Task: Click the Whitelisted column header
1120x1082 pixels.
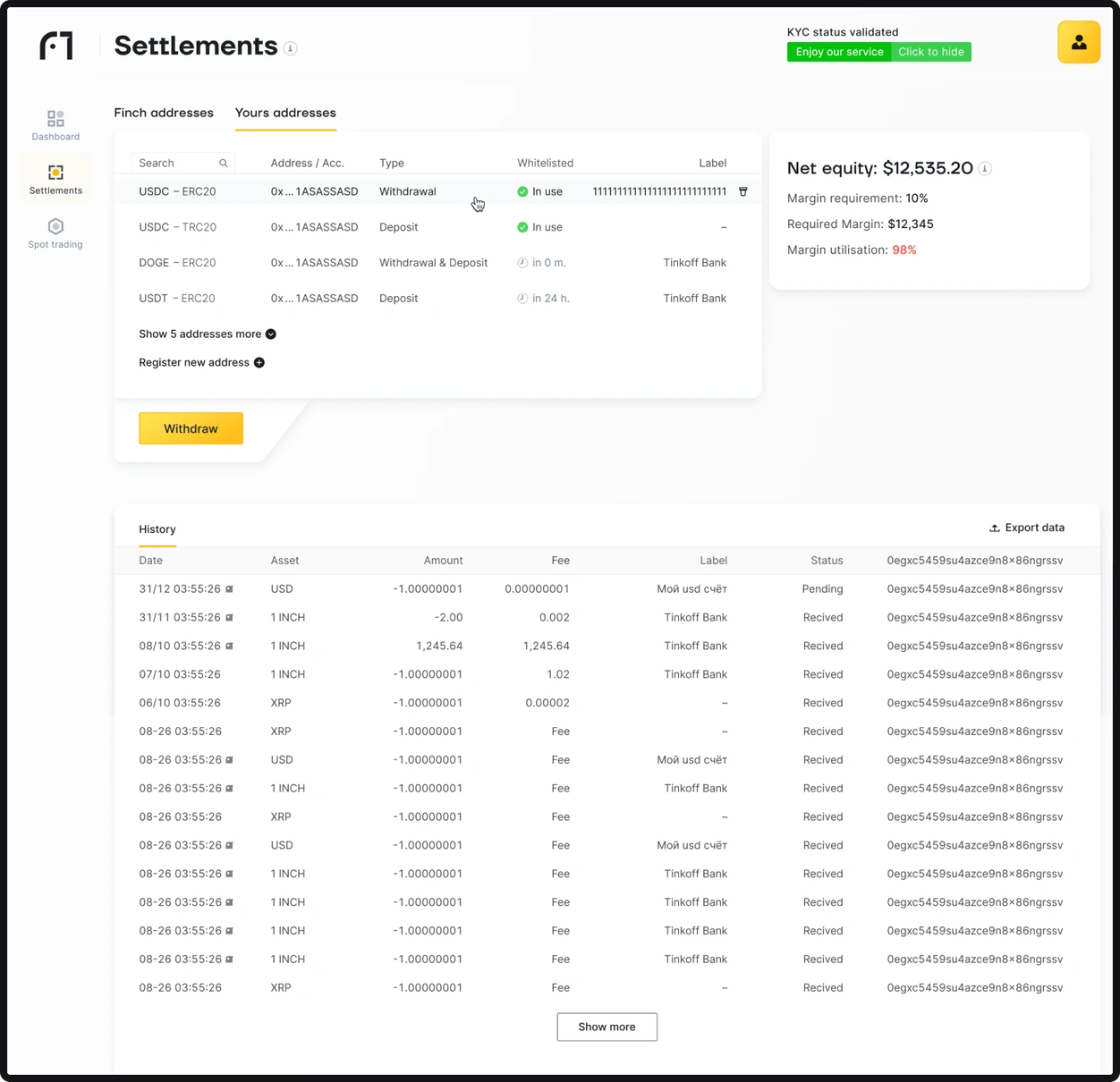Action: (545, 163)
